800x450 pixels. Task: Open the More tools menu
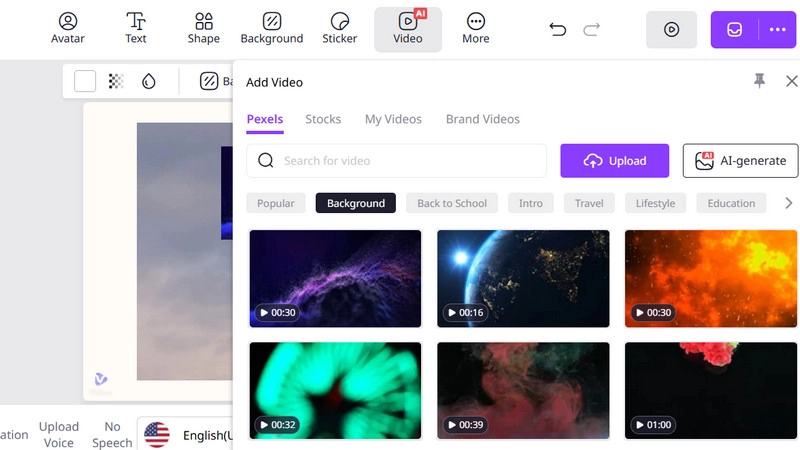click(x=476, y=29)
